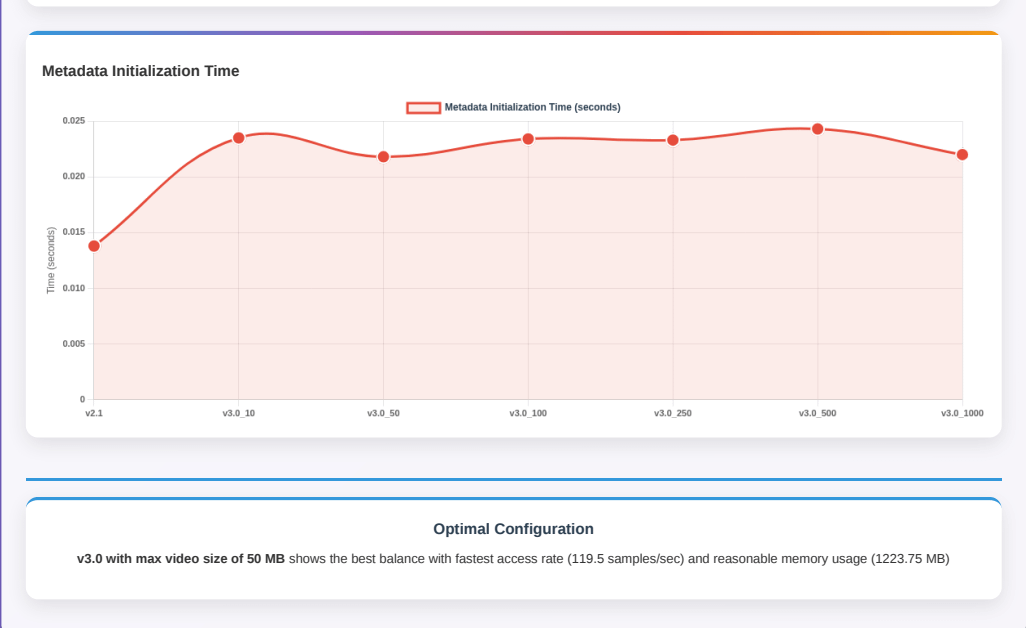Click the v3.0_10 x-axis label
The height and width of the screenshot is (628, 1026).
(239, 413)
